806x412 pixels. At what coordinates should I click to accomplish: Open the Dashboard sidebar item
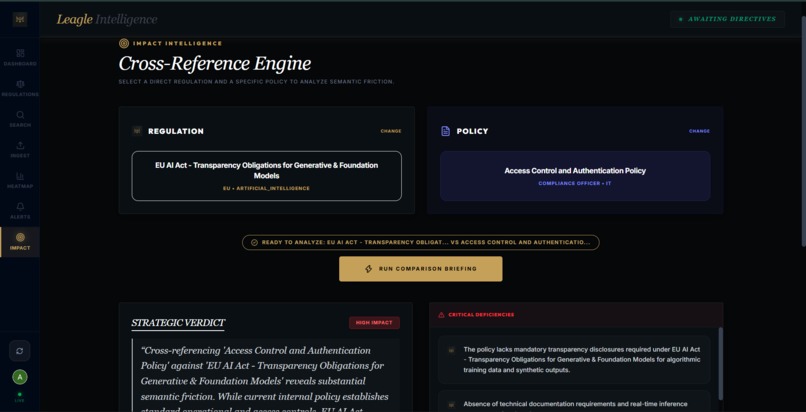[x=20, y=57]
